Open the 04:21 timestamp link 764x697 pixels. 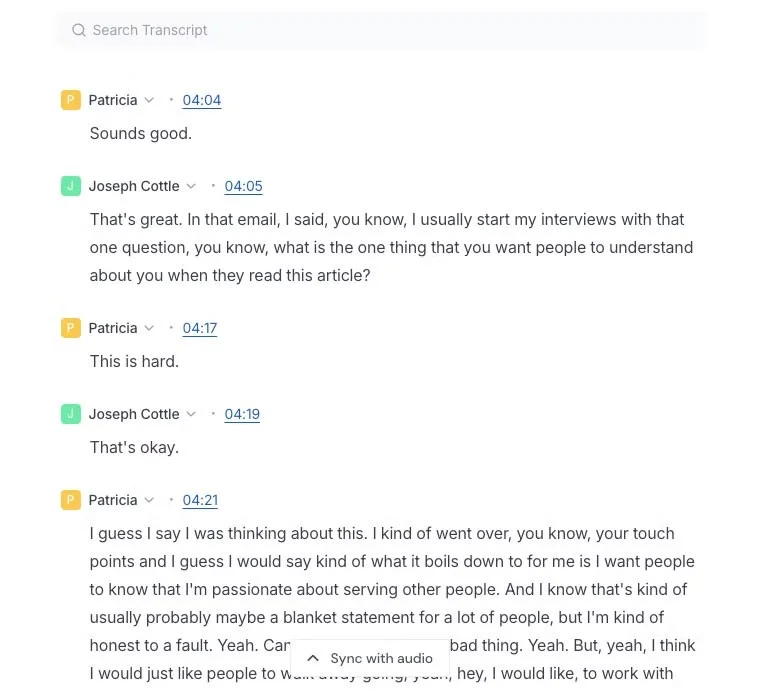[200, 500]
